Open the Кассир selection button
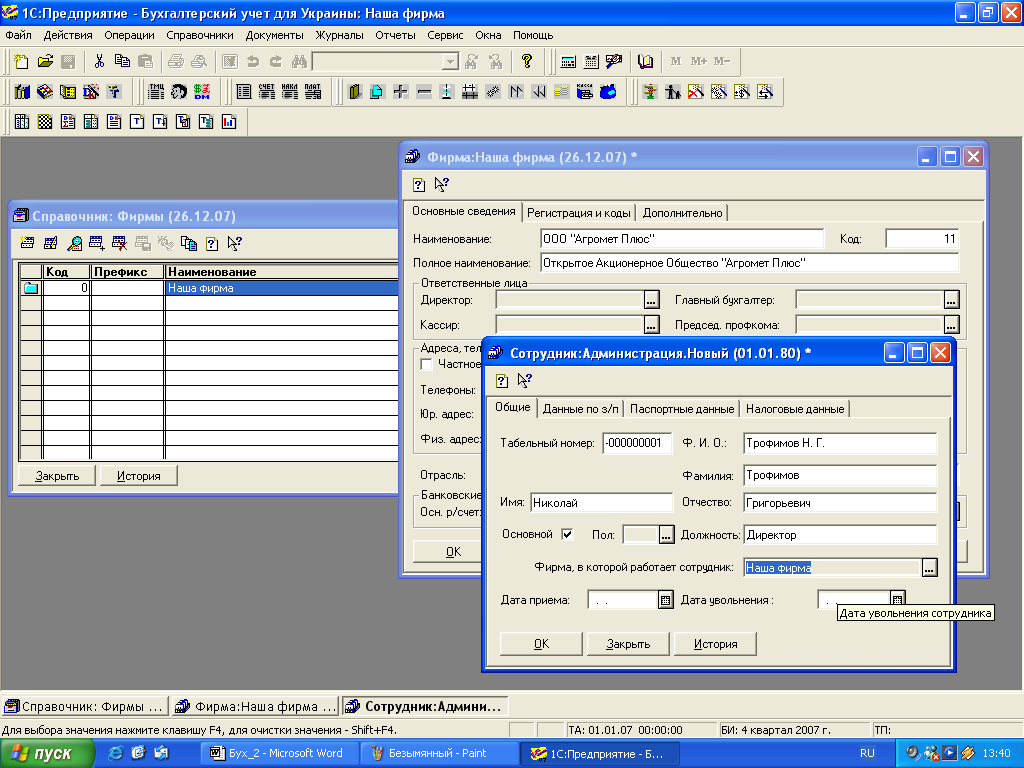The height and width of the screenshot is (768, 1024). (x=651, y=324)
